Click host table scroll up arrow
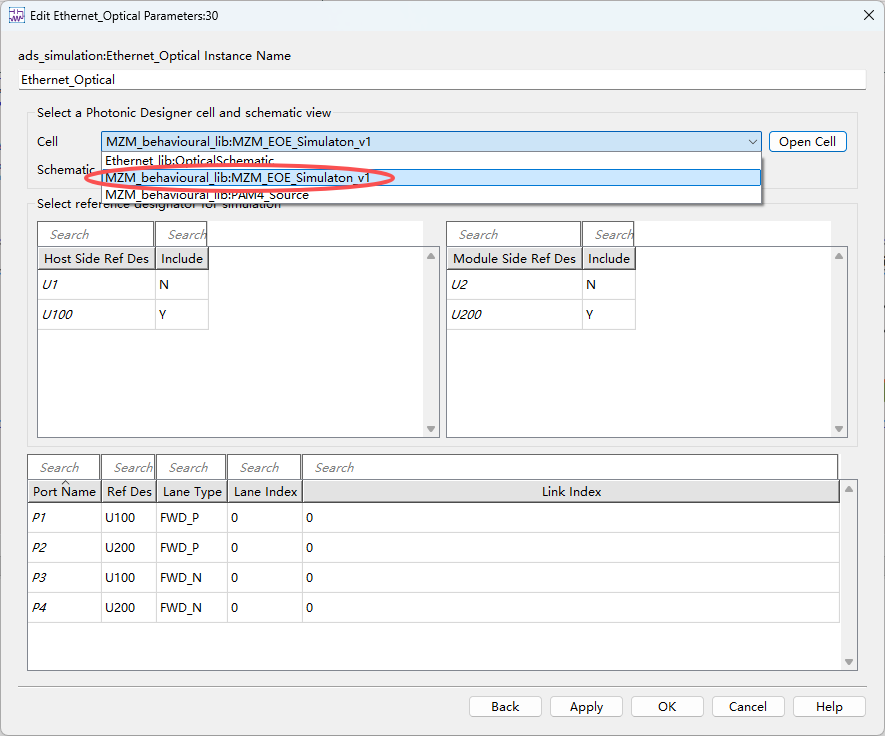Image resolution: width=885 pixels, height=736 pixels. (x=431, y=256)
